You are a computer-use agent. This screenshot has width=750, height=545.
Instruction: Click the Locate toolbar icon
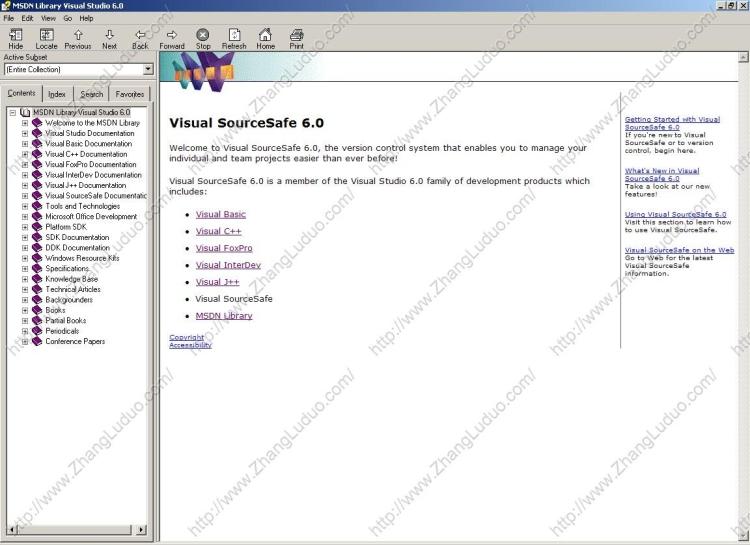(x=46, y=35)
